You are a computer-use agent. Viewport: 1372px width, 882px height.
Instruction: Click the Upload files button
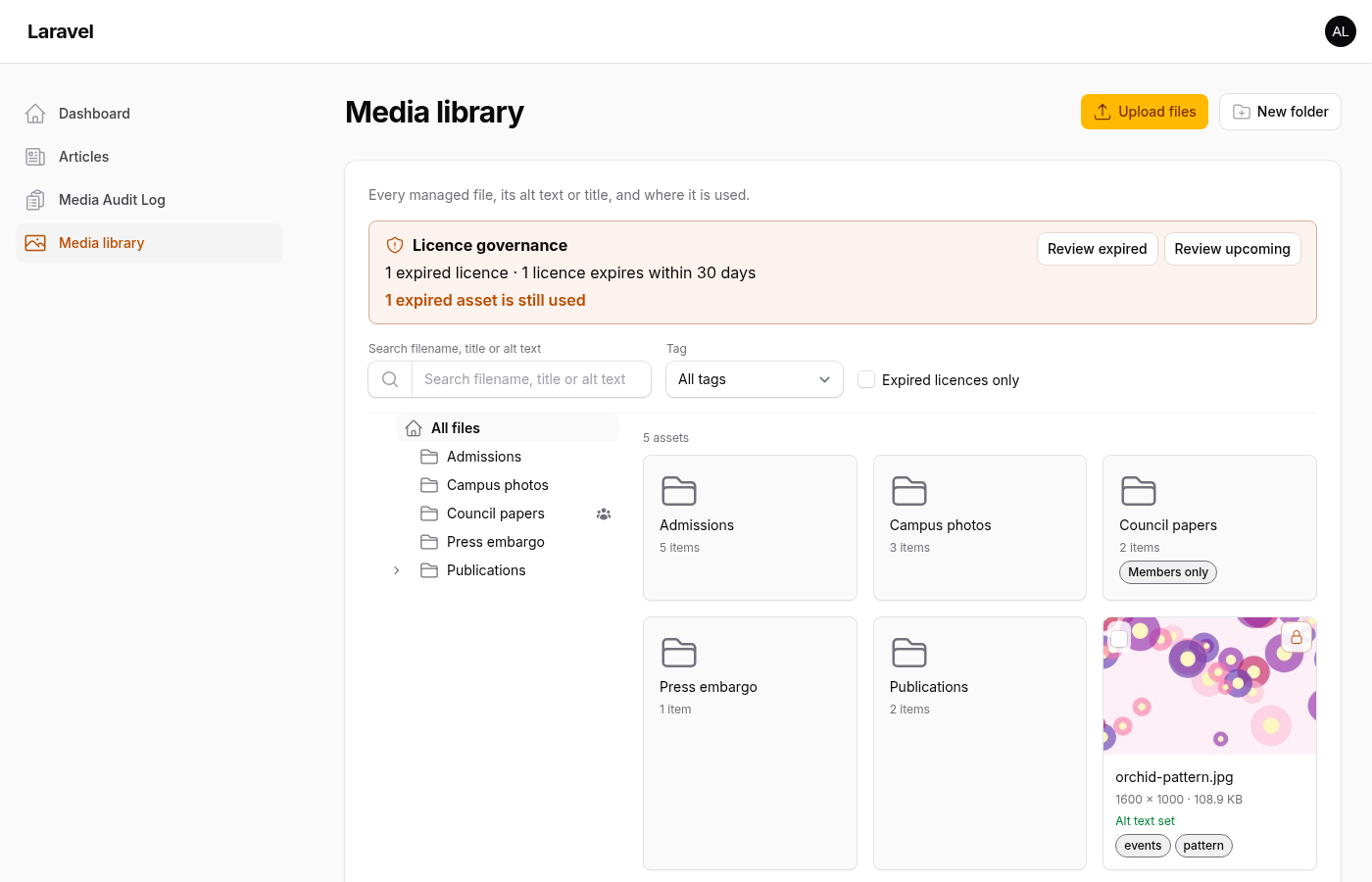point(1145,112)
